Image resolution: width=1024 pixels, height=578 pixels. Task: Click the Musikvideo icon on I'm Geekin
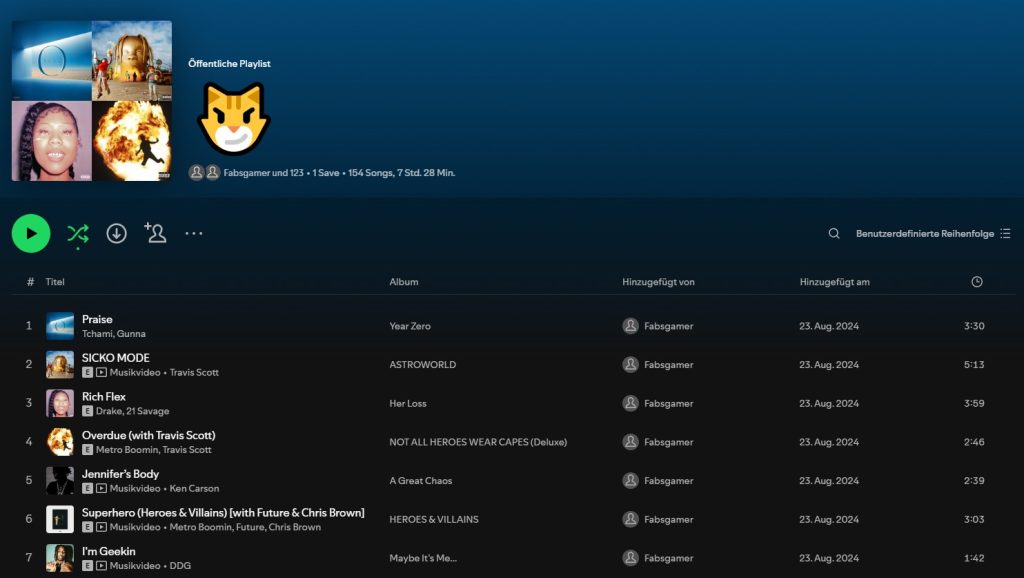101,566
